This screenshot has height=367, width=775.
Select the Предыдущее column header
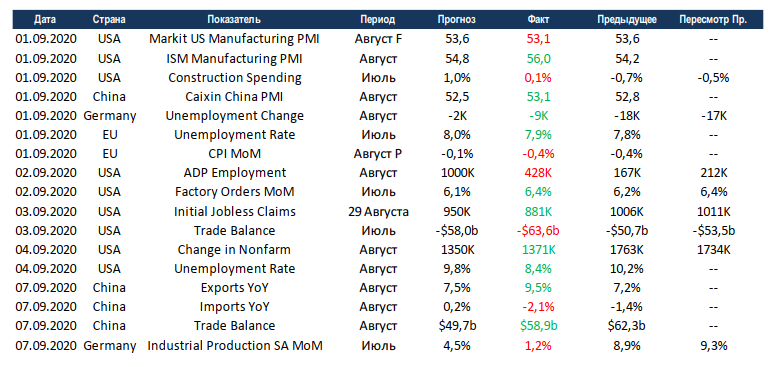[627, 20]
